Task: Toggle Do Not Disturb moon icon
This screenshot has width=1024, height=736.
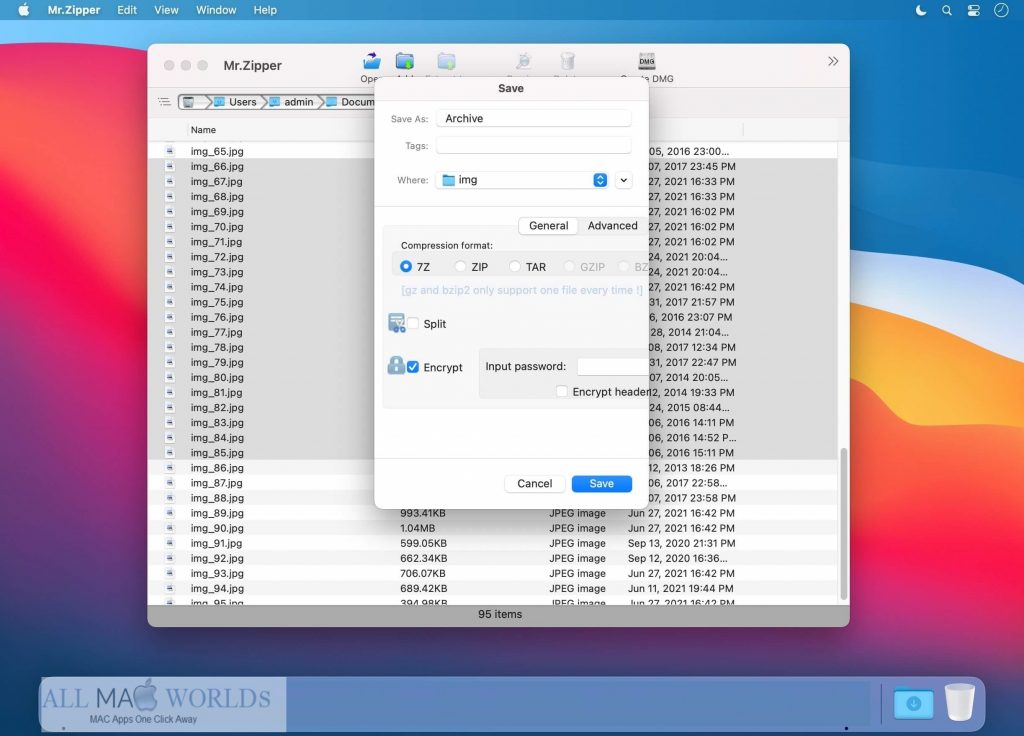Action: pyautogui.click(x=921, y=10)
